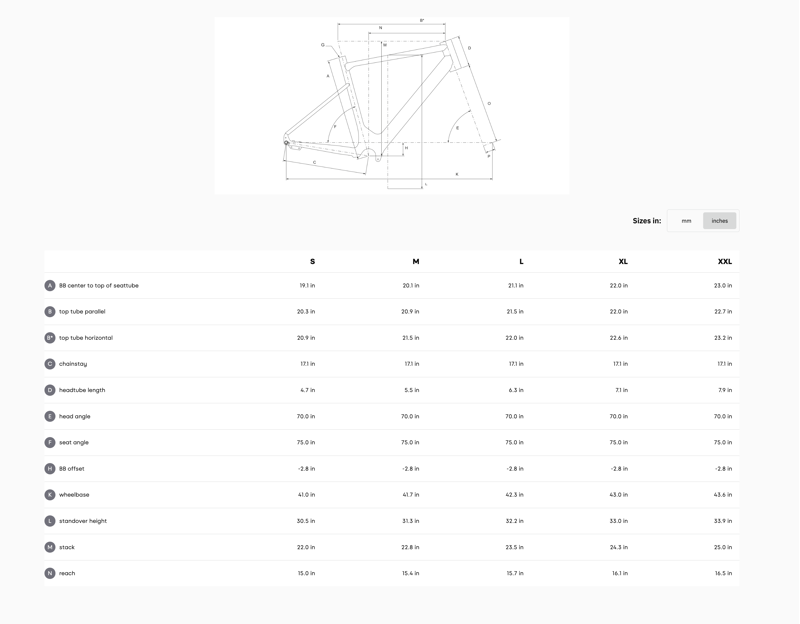Click the E badge for head angle

tap(50, 416)
